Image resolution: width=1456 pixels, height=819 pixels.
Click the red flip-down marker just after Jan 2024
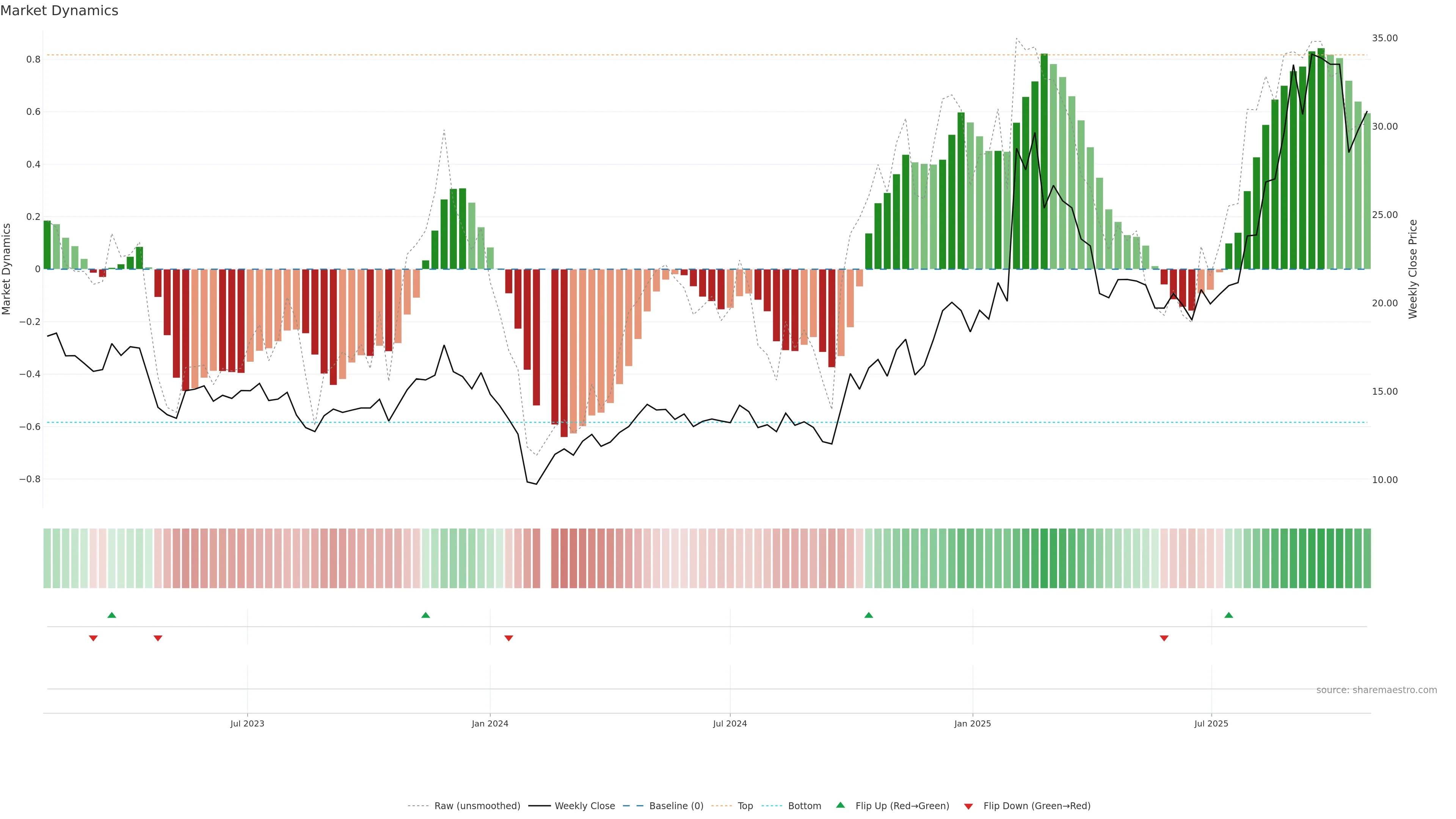coord(509,638)
